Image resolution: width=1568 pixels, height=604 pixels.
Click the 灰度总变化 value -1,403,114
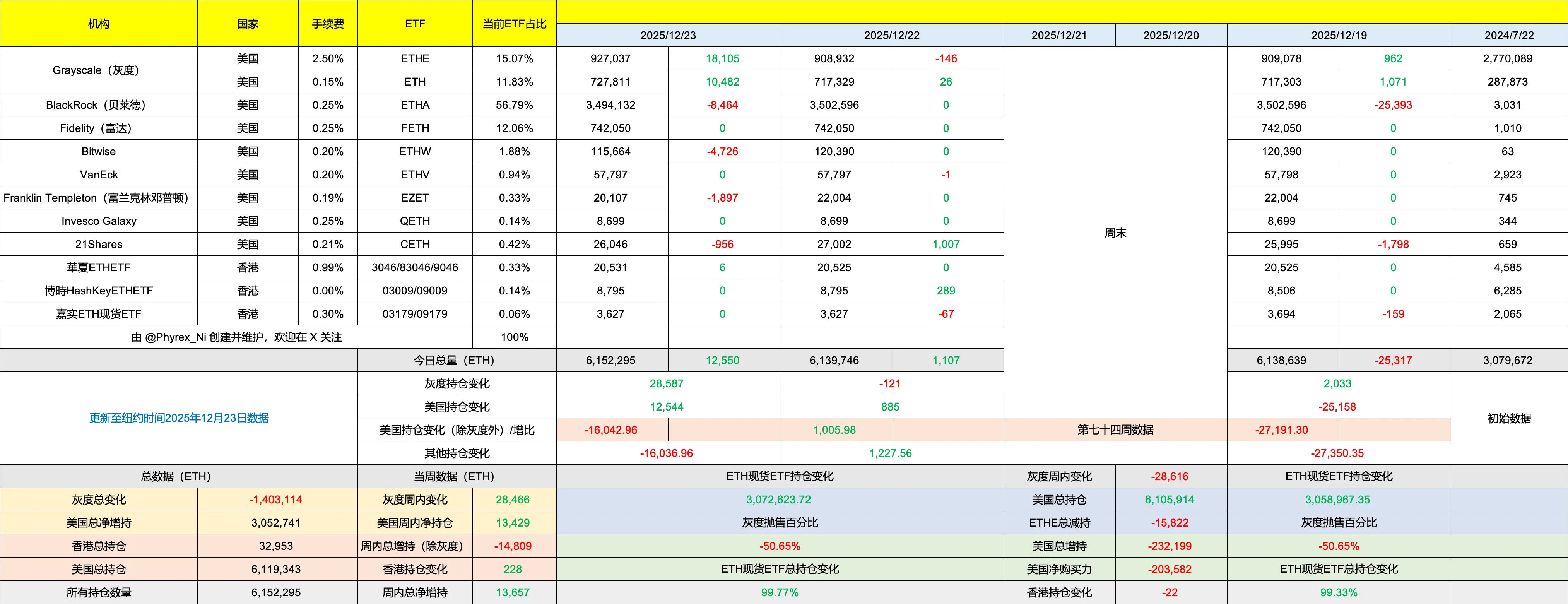coord(276,500)
